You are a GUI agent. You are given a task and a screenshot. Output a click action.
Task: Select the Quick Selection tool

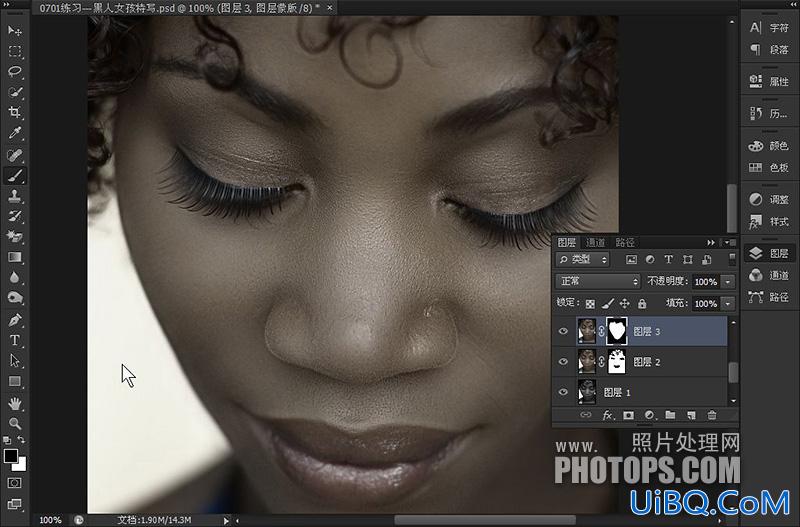tap(15, 92)
